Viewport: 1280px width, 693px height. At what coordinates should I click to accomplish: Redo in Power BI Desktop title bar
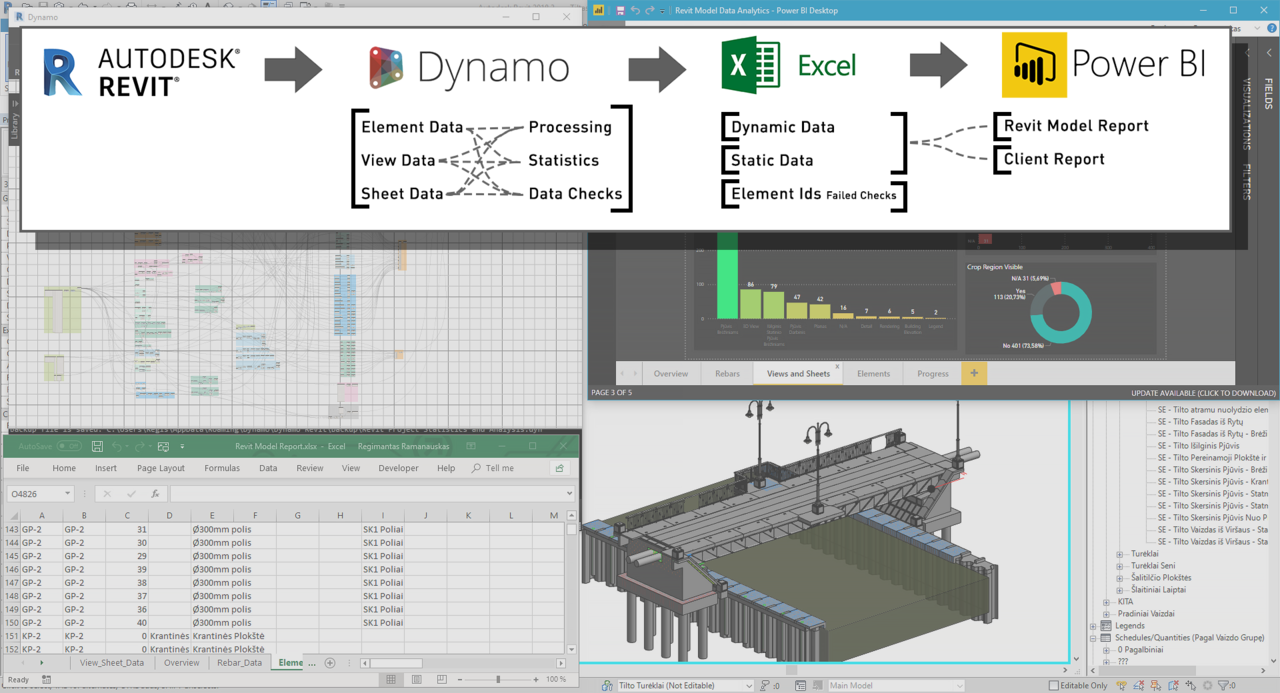(650, 10)
